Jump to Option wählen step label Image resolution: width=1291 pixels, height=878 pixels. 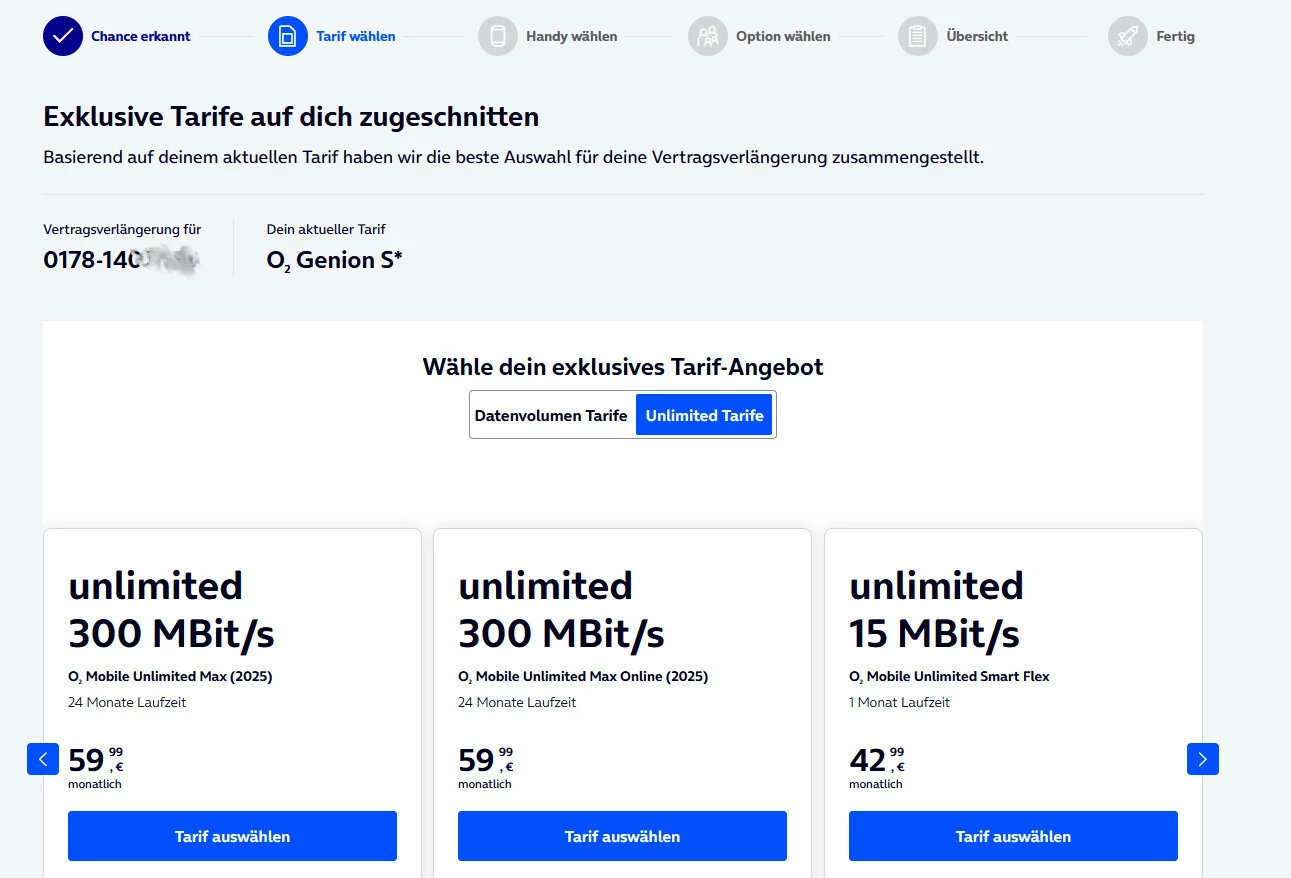coord(783,36)
